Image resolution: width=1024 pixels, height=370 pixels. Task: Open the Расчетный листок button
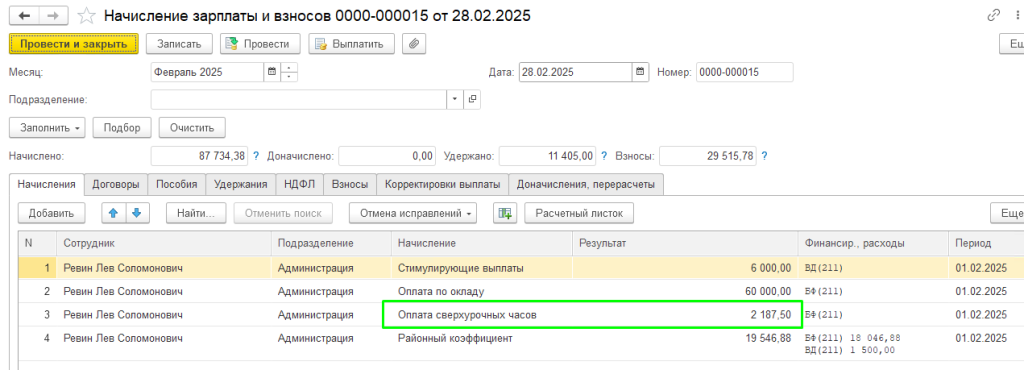click(579, 213)
